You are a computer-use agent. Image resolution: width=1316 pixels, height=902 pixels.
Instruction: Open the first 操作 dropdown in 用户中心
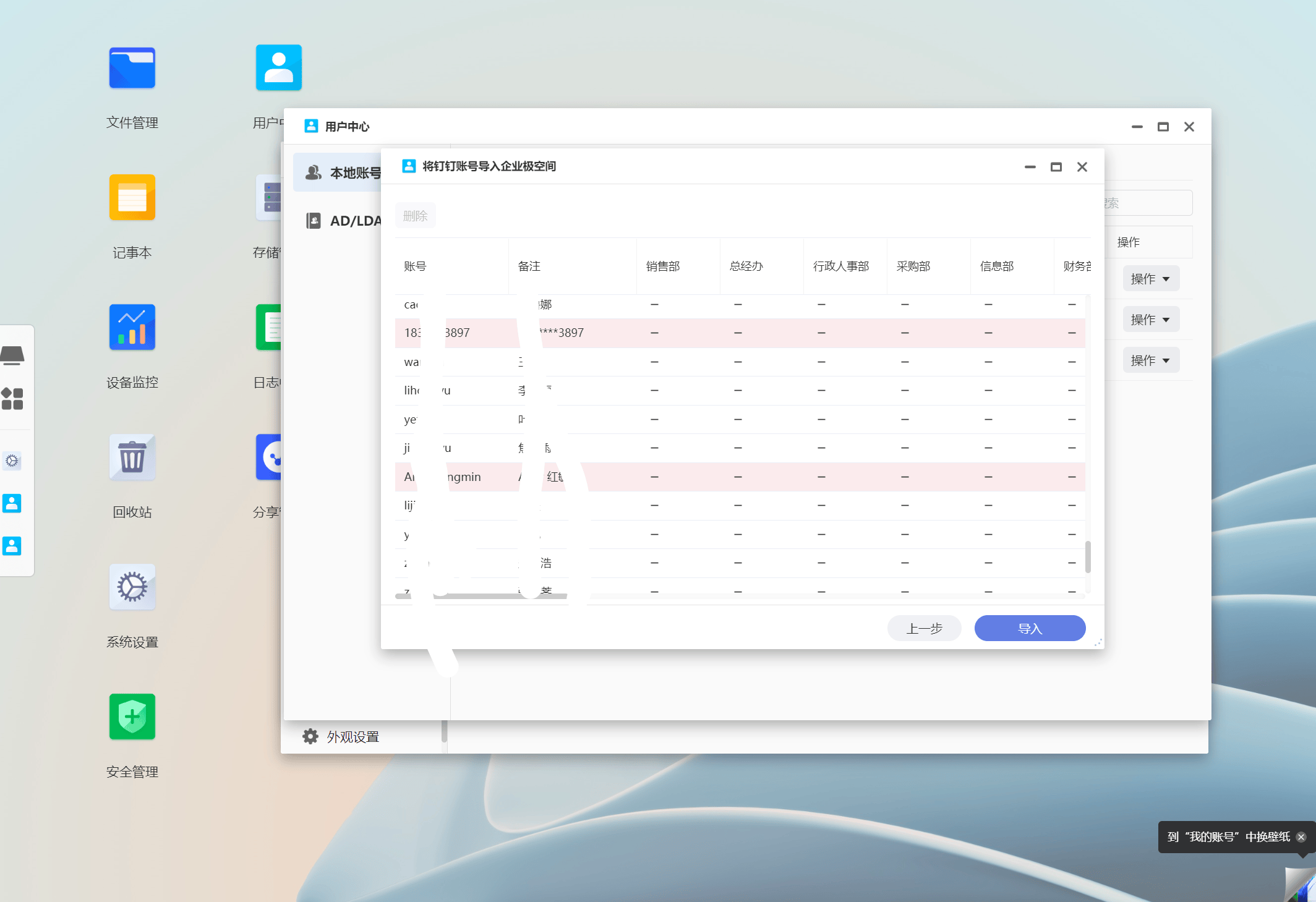1151,279
